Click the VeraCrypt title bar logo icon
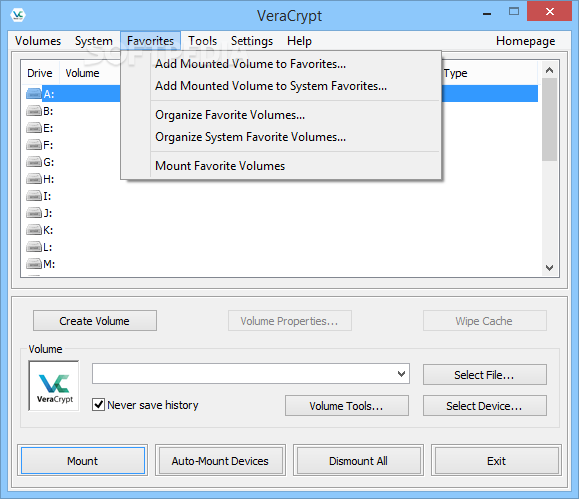The image size is (579, 499). [18, 15]
